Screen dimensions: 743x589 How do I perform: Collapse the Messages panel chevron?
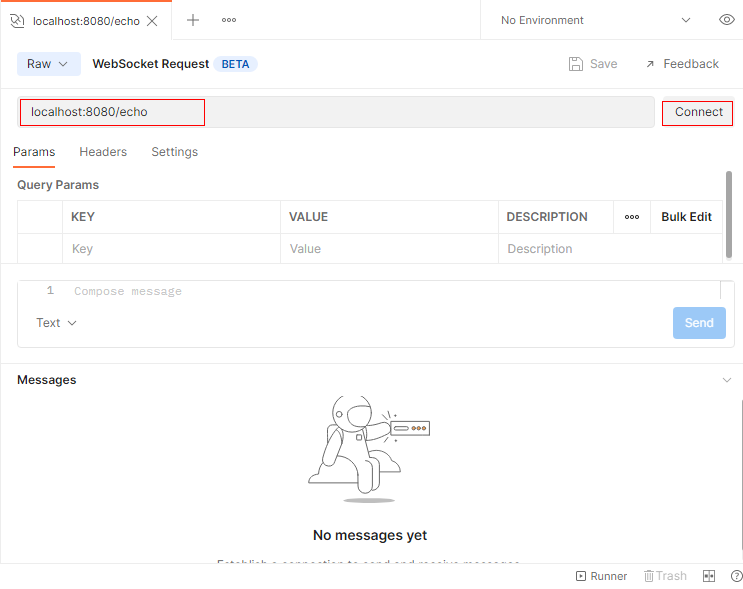(726, 380)
